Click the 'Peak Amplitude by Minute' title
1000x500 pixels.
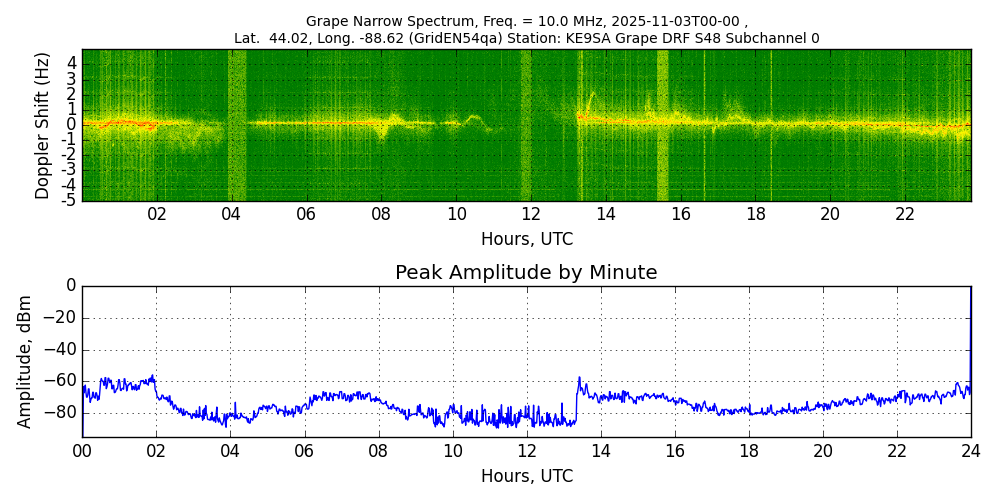(526, 273)
